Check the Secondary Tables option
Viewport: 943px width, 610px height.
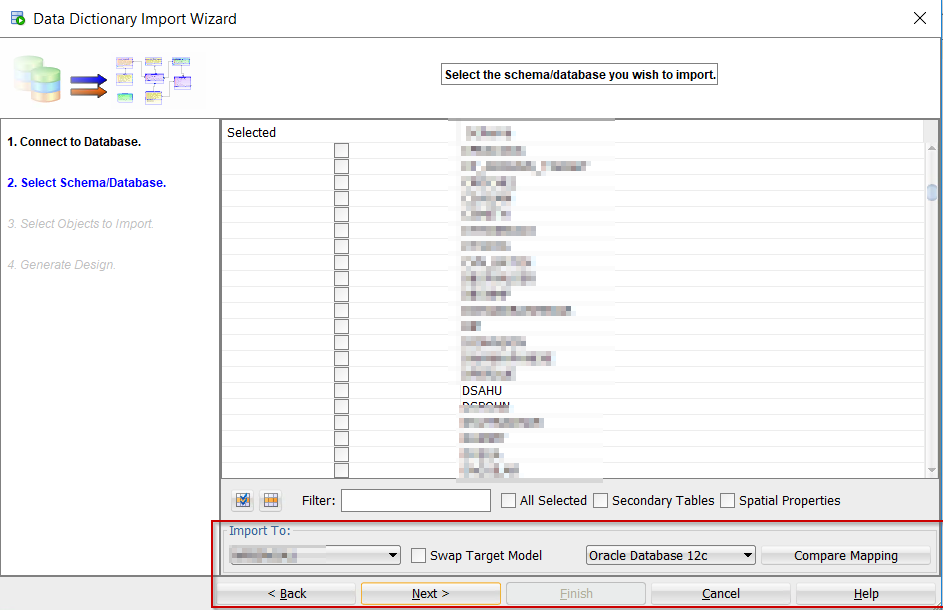coord(600,500)
